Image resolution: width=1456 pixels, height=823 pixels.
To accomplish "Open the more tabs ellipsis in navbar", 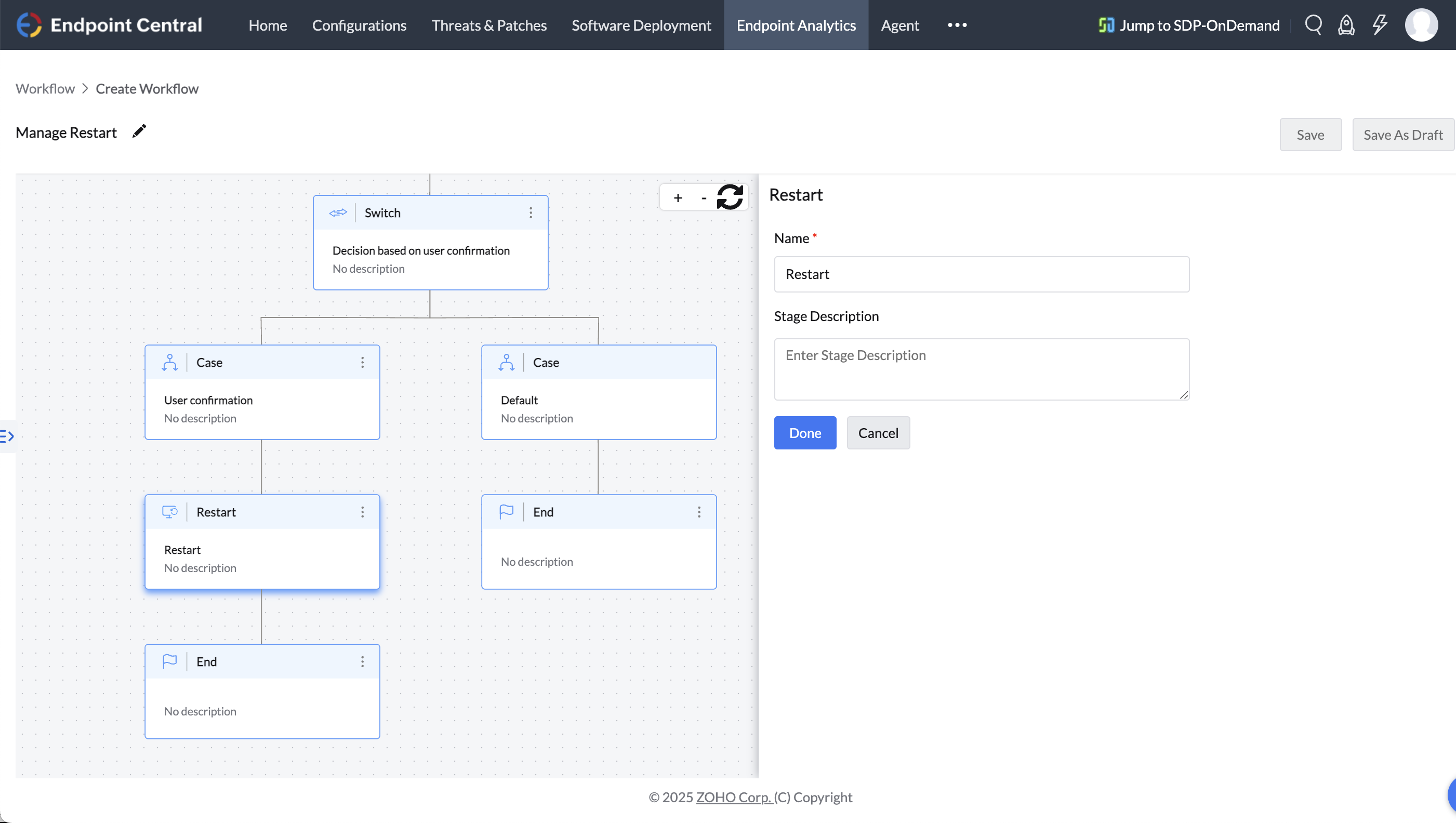I will coord(957,25).
